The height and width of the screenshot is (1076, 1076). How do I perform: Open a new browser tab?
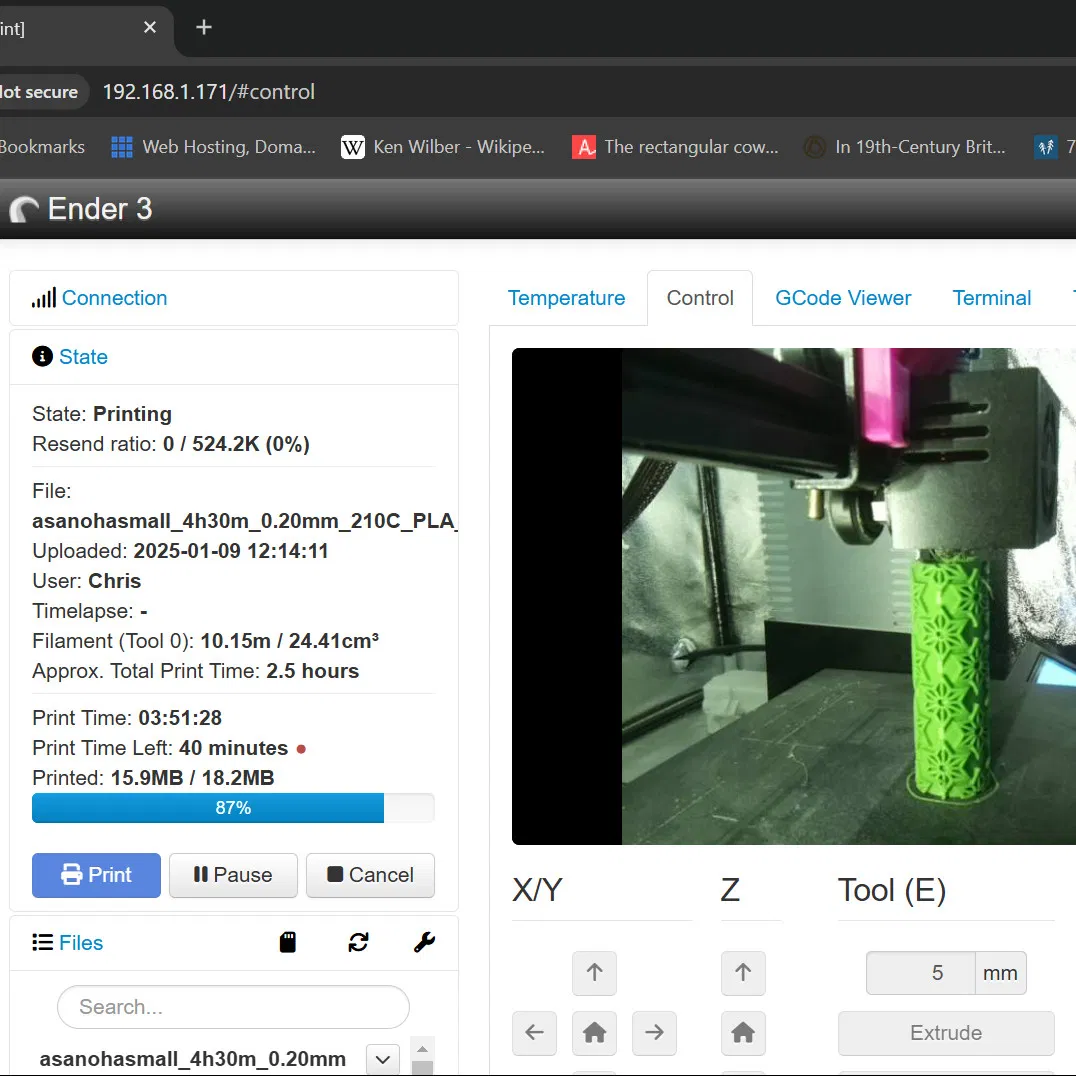click(204, 27)
